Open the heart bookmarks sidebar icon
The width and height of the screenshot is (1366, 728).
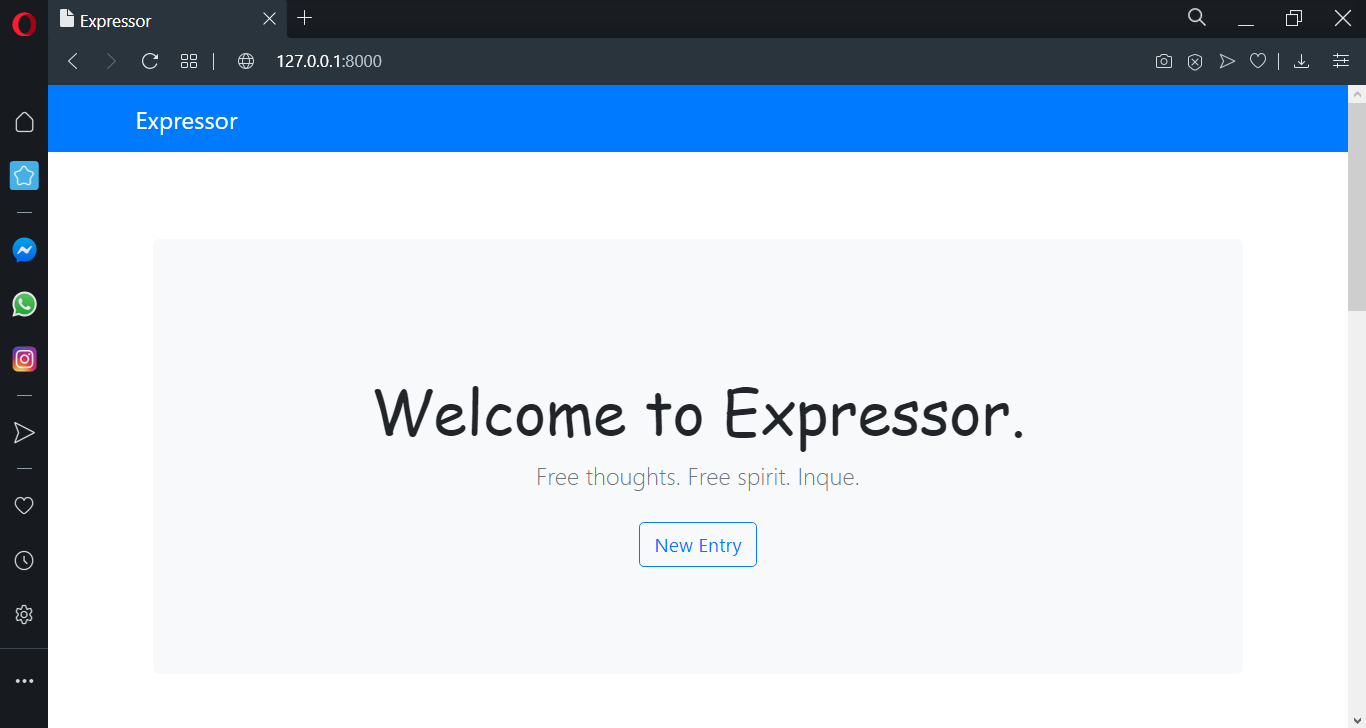24,506
